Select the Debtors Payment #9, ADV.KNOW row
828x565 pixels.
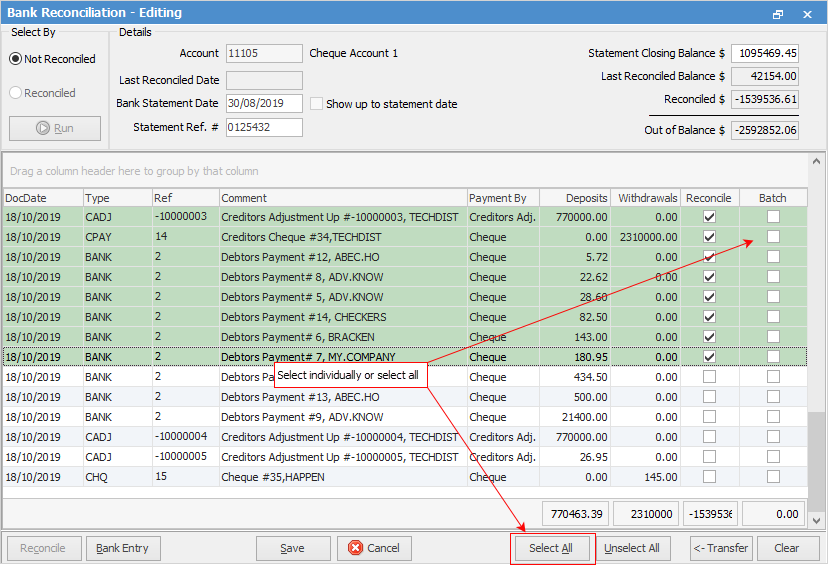coord(301,417)
